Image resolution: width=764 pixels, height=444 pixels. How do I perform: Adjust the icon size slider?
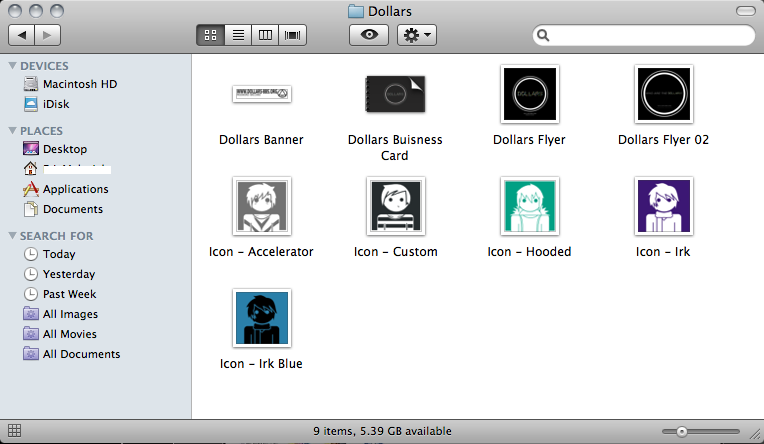click(x=682, y=431)
